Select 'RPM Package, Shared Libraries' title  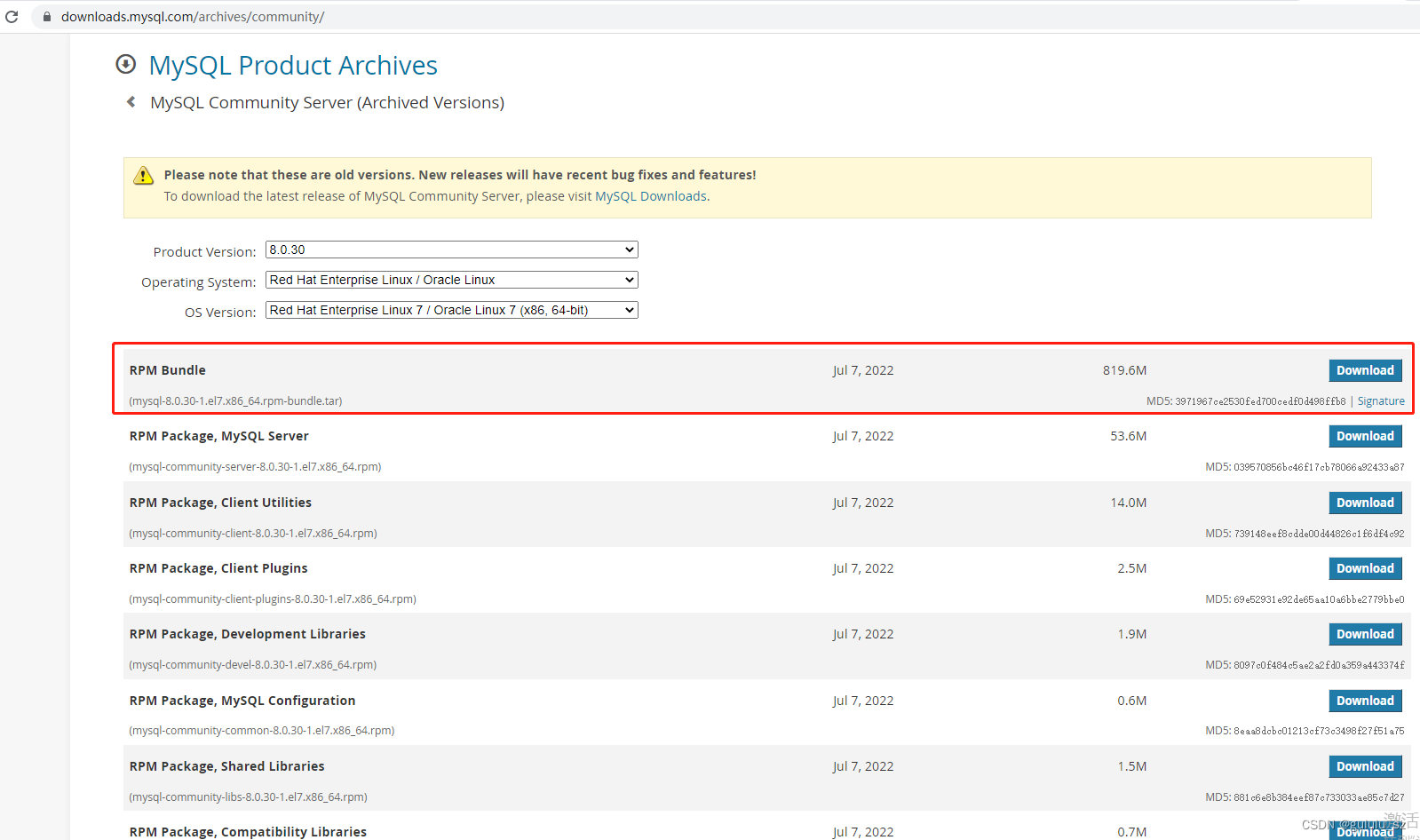click(x=227, y=766)
